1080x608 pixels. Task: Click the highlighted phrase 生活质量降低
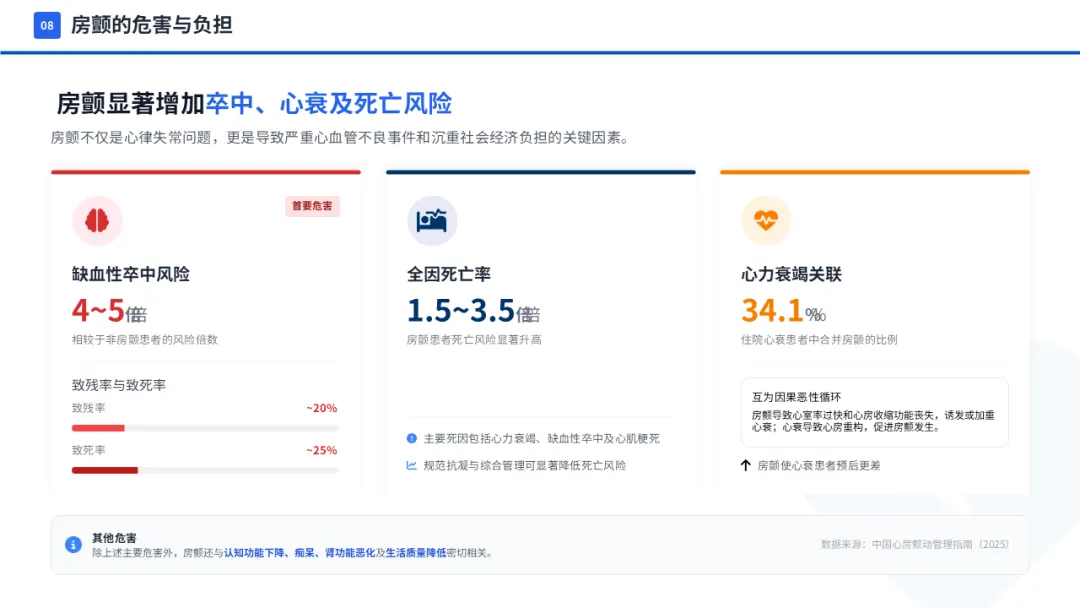[416, 553]
